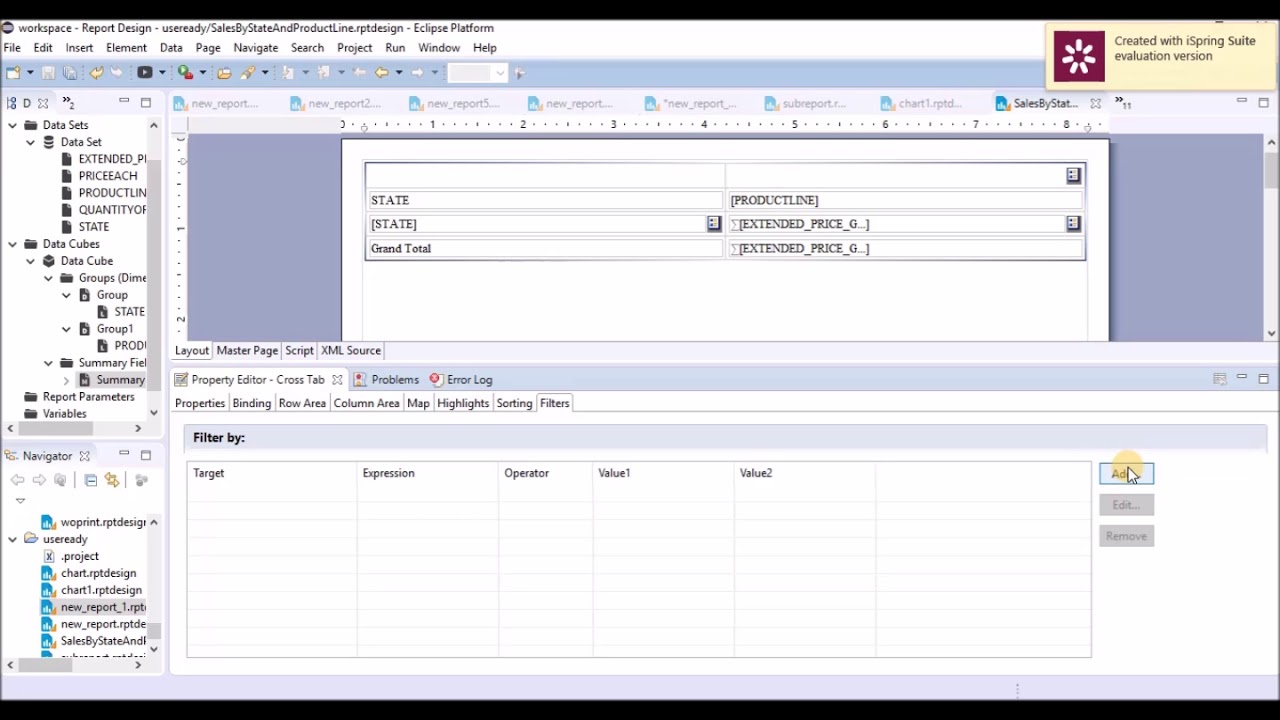Select woprint.rptdesign in Navigator
The image size is (1280, 720).
pos(102,522)
